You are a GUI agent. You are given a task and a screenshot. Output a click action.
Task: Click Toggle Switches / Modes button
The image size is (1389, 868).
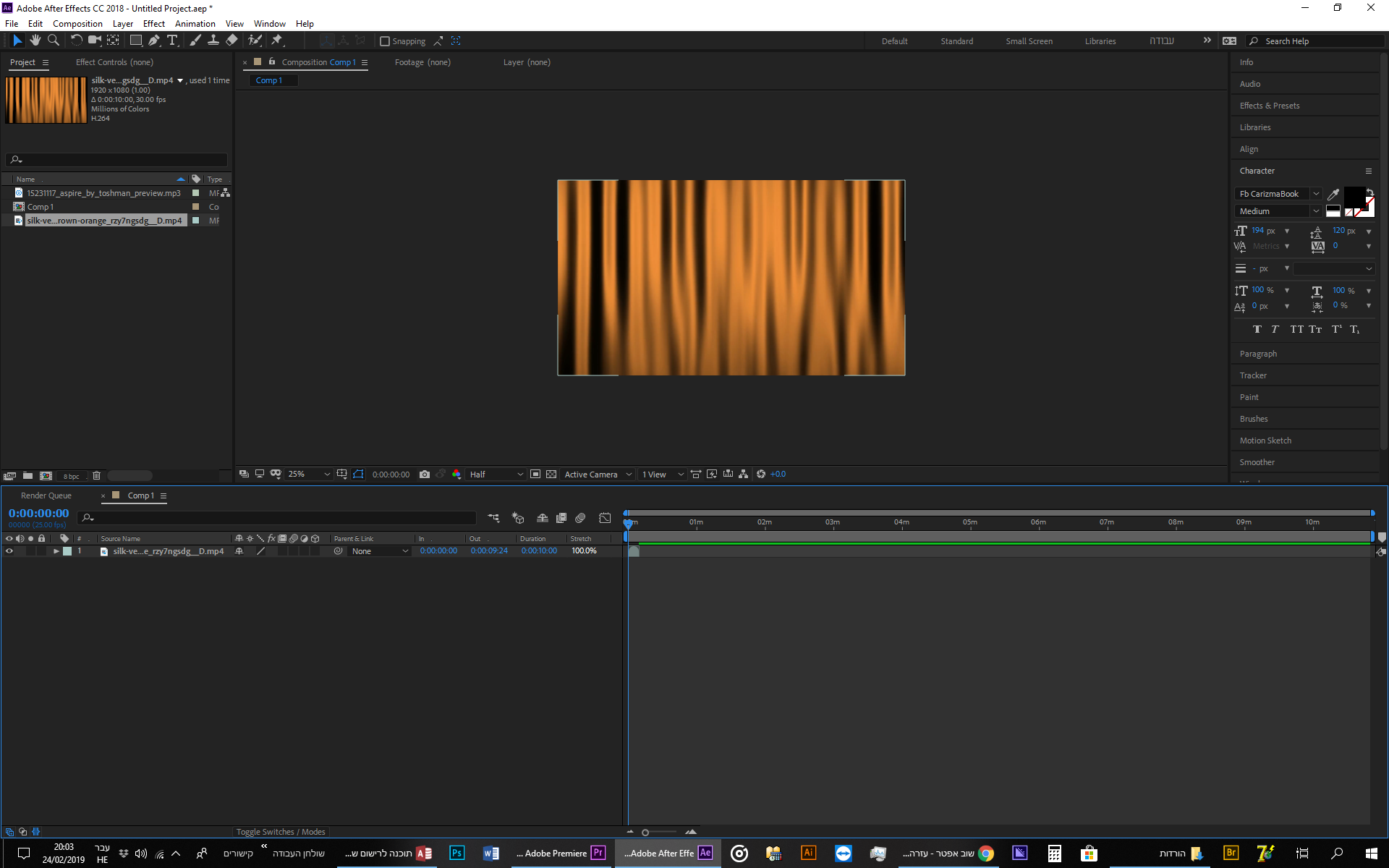pyautogui.click(x=281, y=832)
